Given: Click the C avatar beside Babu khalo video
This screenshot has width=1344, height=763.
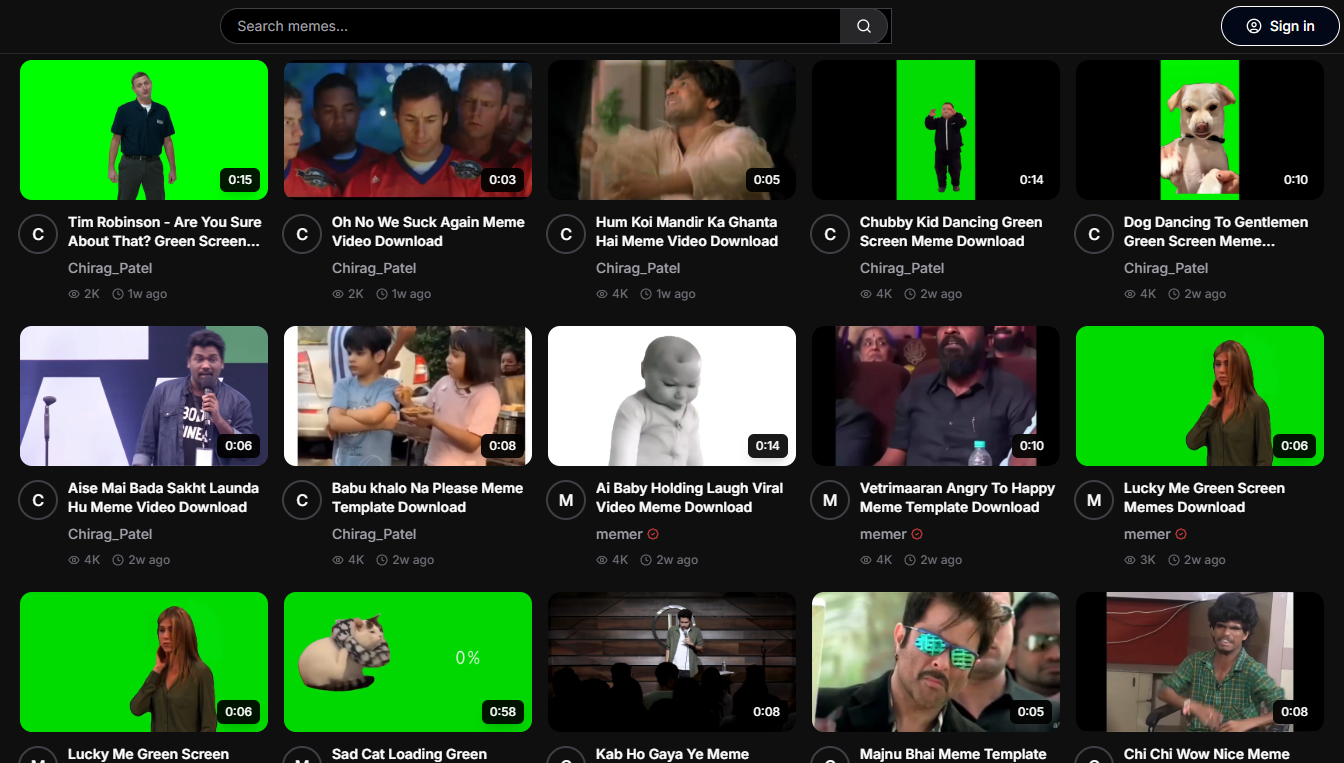Looking at the screenshot, I should (x=301, y=499).
